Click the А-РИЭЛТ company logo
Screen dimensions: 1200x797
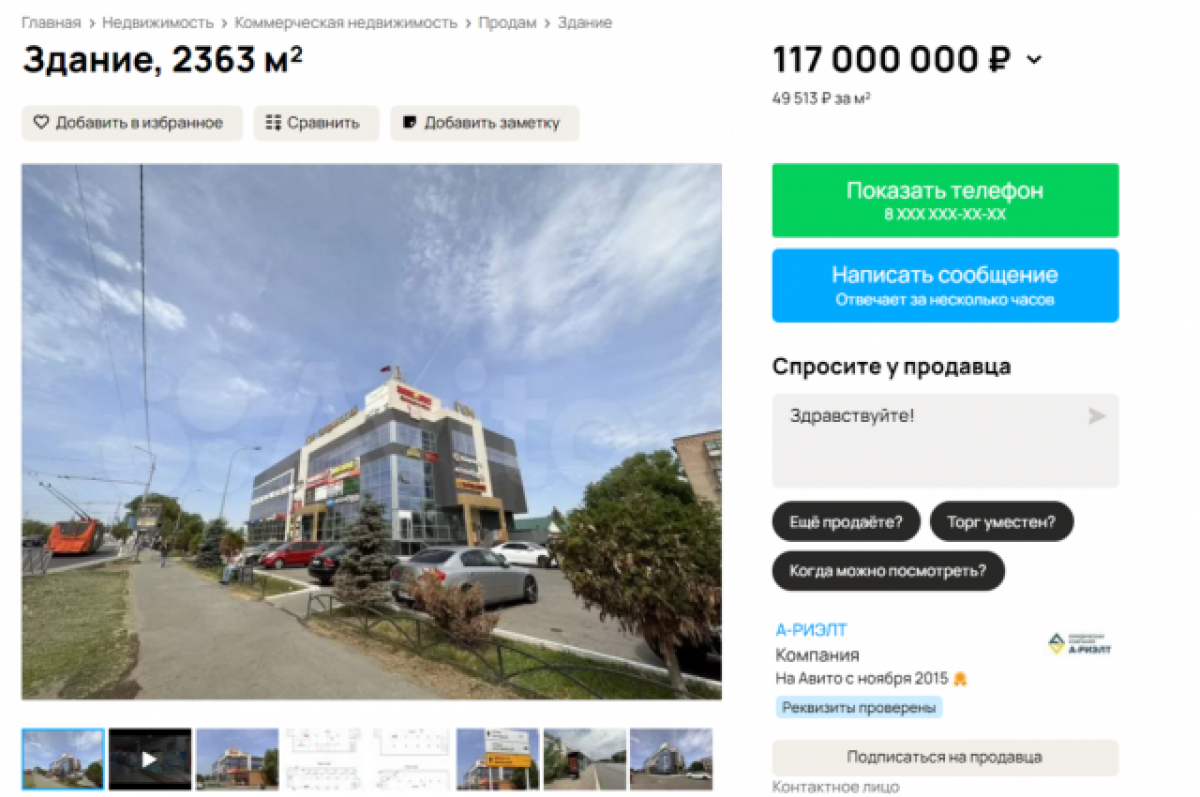click(1080, 644)
